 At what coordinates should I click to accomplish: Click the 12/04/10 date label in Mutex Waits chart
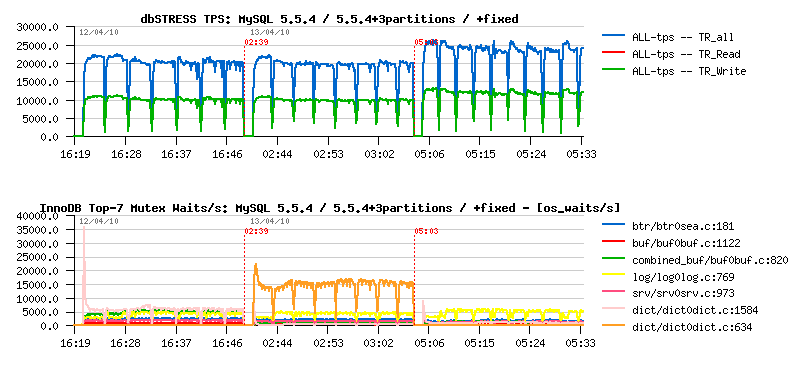click(x=99, y=221)
